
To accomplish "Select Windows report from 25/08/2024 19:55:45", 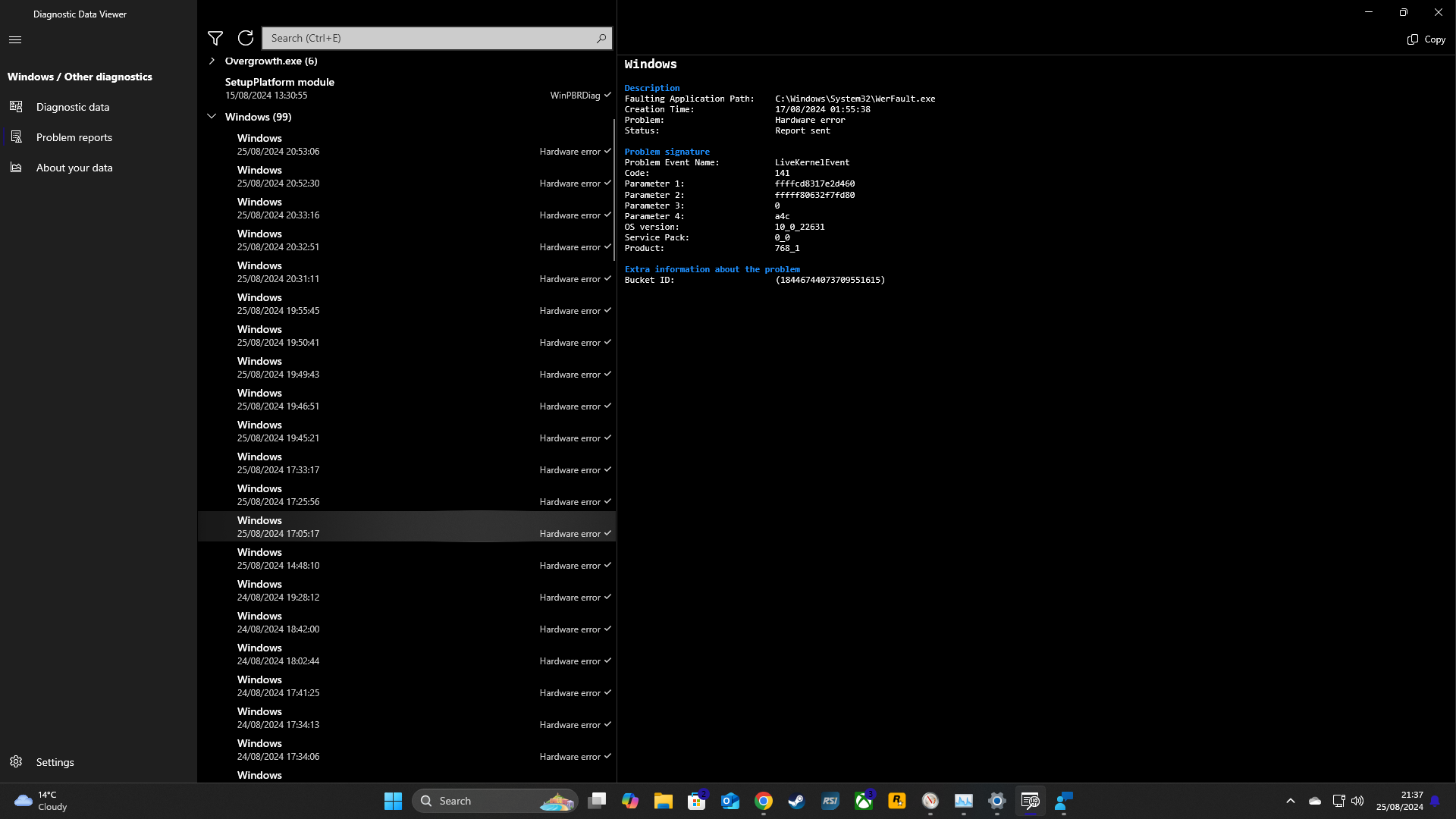I will (406, 303).
